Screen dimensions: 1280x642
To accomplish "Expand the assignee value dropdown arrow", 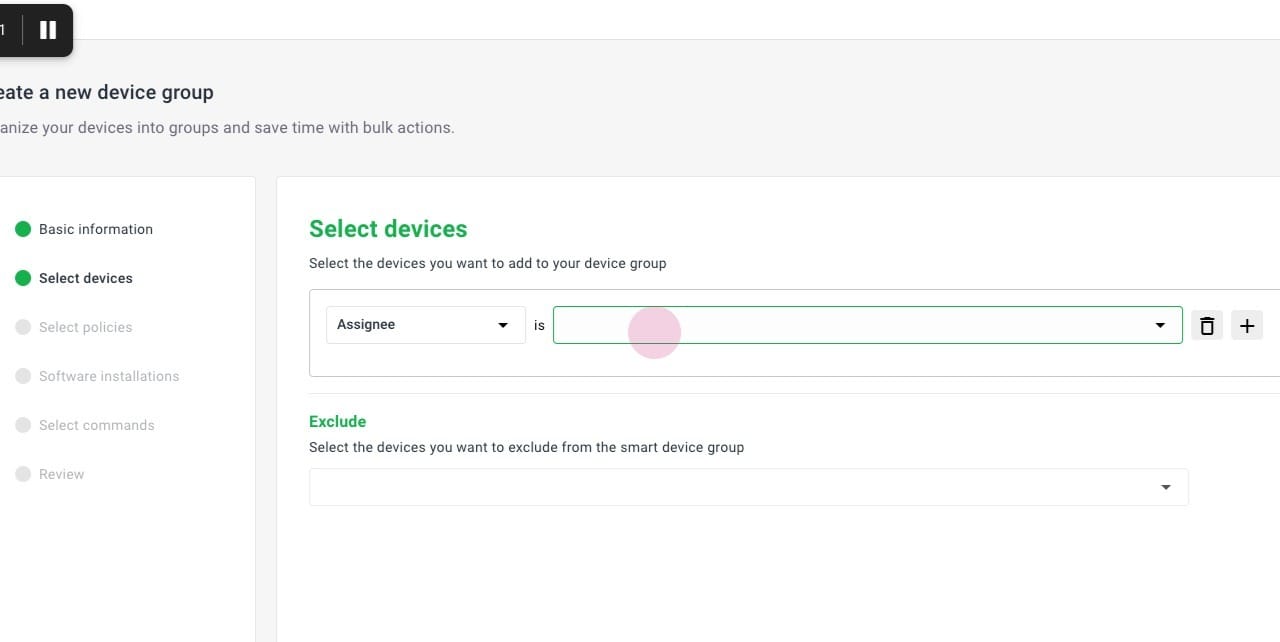I will [1160, 325].
